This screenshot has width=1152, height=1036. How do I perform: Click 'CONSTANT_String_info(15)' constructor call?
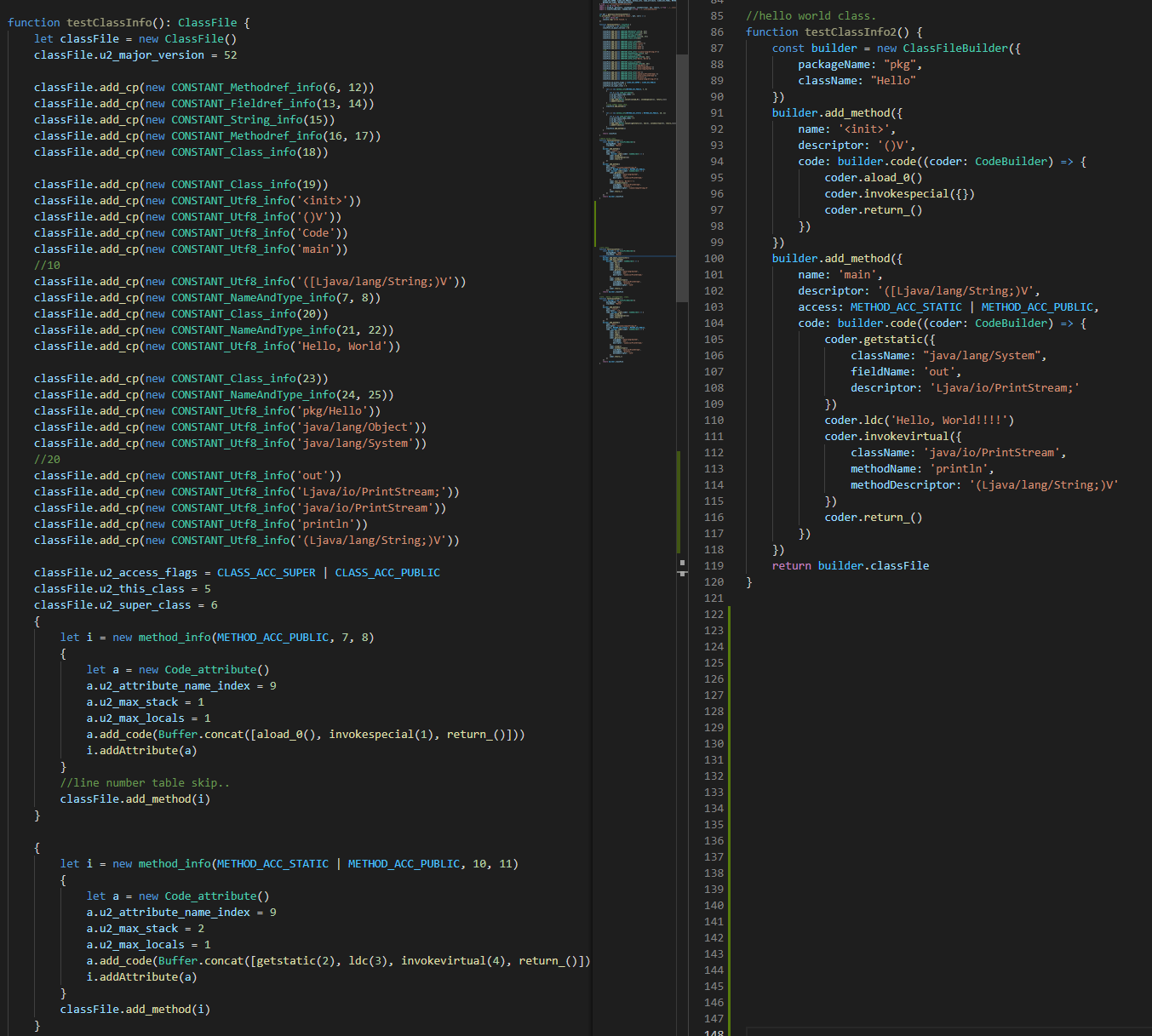pos(253,120)
